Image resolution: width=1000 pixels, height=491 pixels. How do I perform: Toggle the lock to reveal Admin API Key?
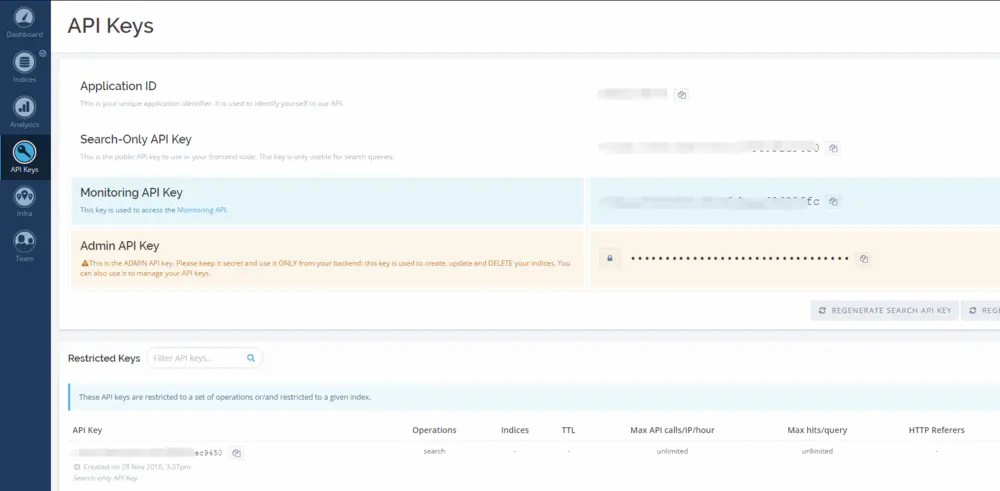[609, 259]
